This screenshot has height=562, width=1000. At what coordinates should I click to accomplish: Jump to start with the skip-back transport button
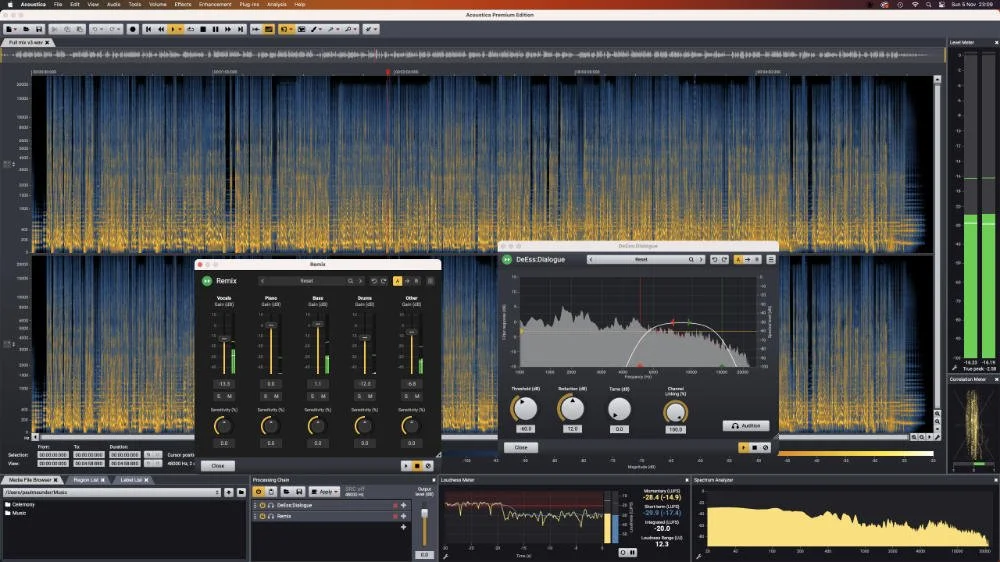[x=148, y=29]
